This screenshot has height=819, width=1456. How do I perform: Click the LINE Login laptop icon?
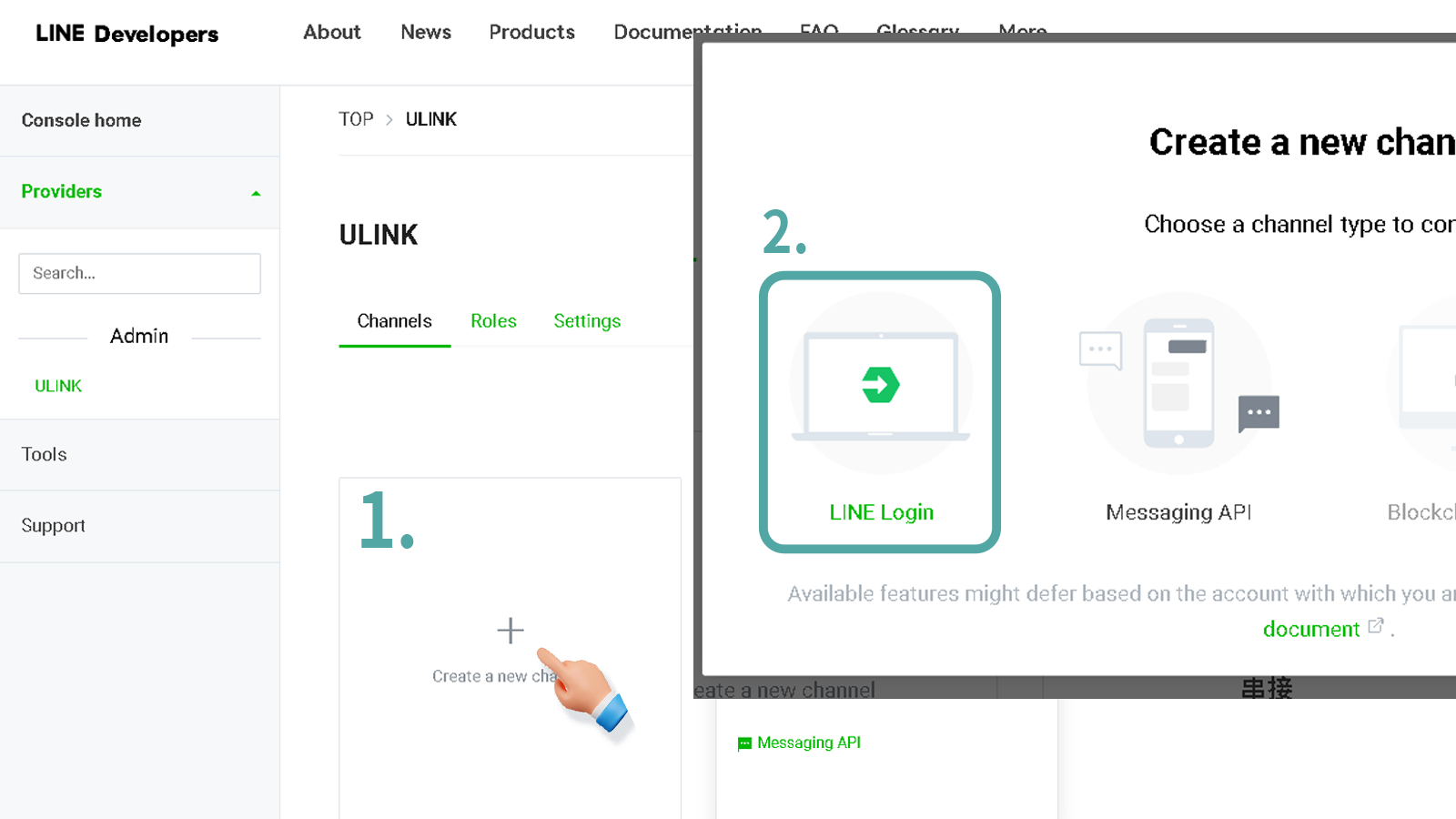click(881, 387)
